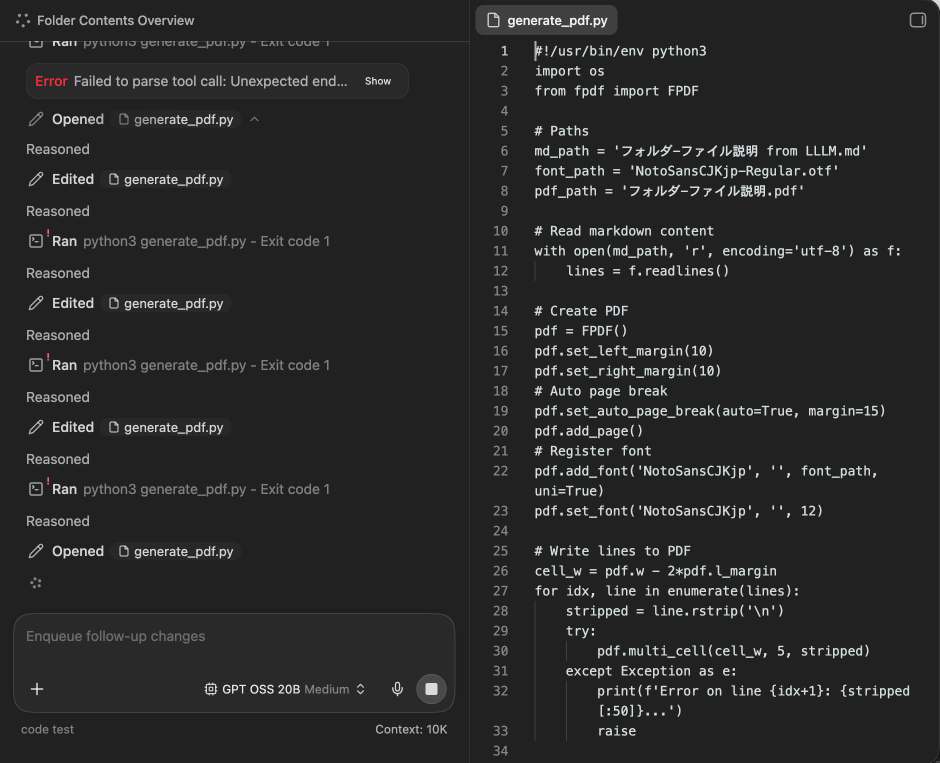Image resolution: width=940 pixels, height=763 pixels.
Task: Click the plus attach icon in the chat box
Action: pyautogui.click(x=37, y=689)
